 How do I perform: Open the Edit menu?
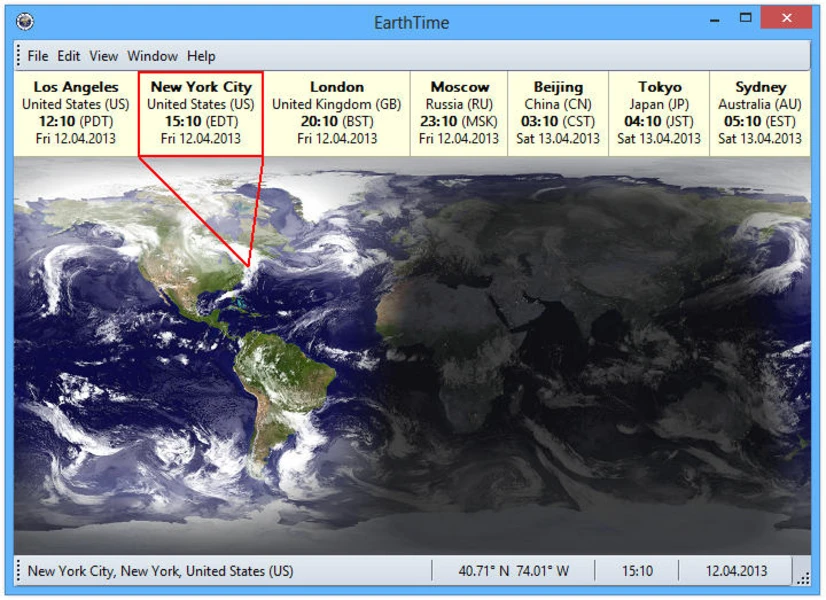pyautogui.click(x=67, y=56)
